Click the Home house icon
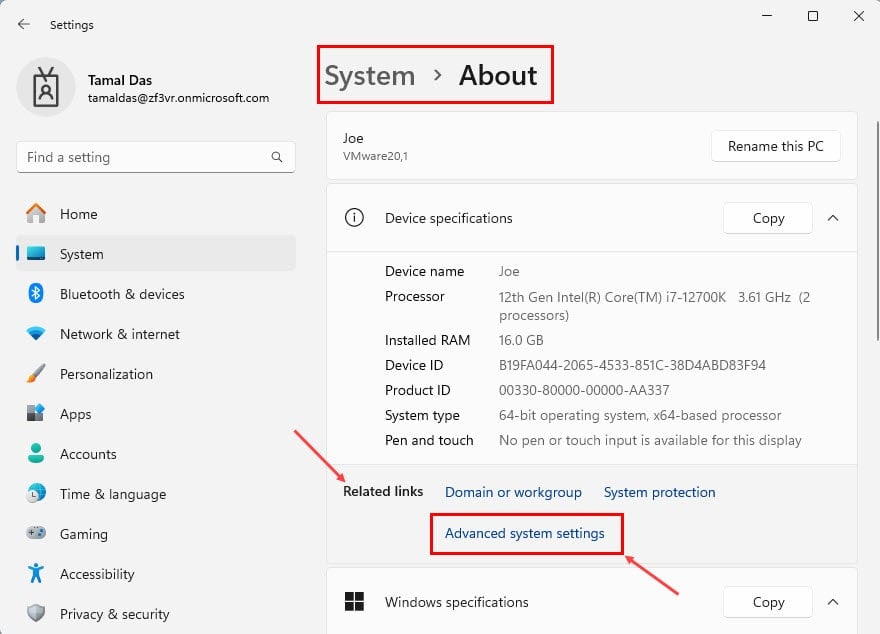This screenshot has height=634, width=880. coord(36,214)
